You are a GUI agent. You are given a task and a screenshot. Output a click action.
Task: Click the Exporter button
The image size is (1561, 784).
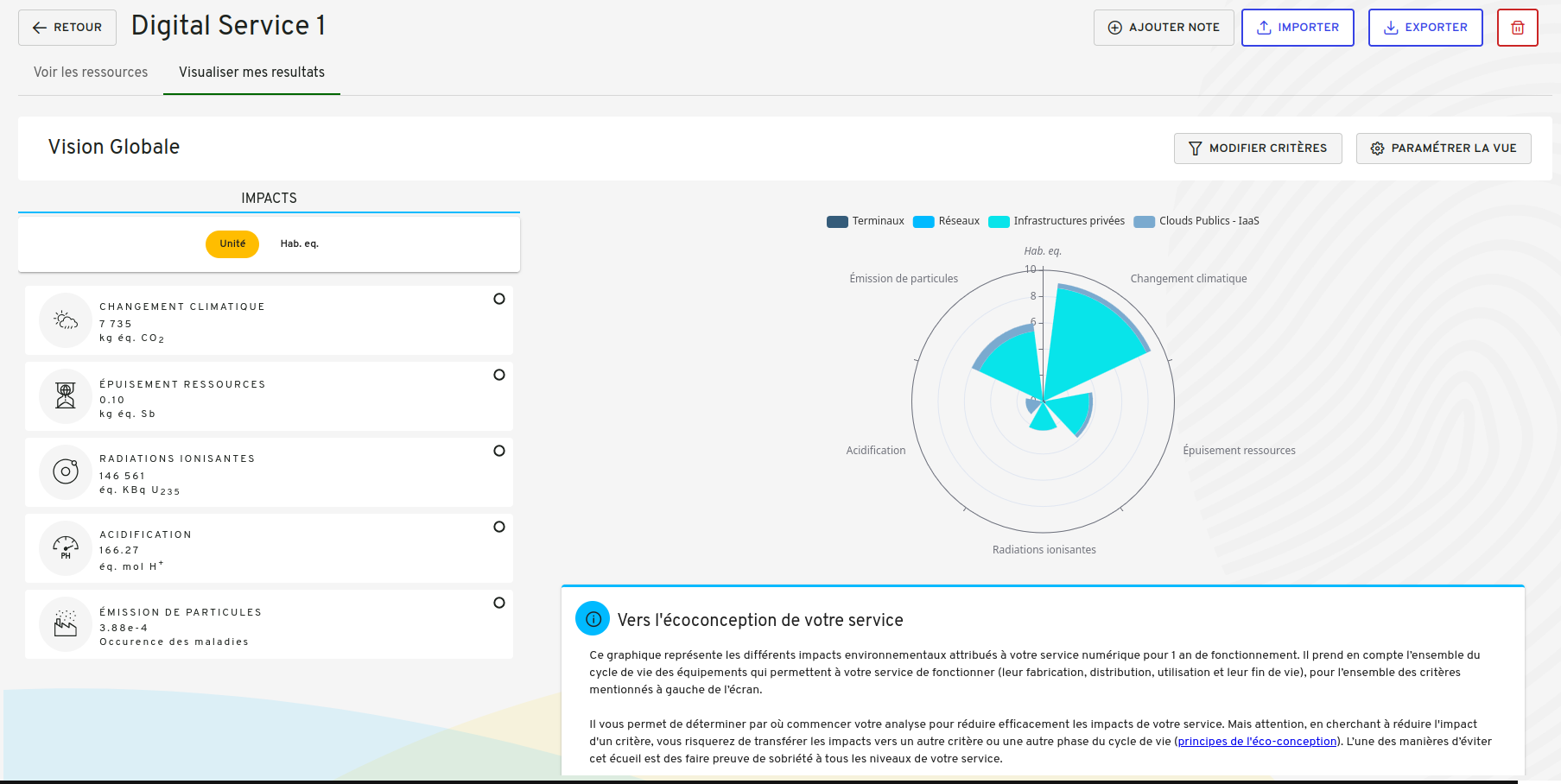[1425, 28]
